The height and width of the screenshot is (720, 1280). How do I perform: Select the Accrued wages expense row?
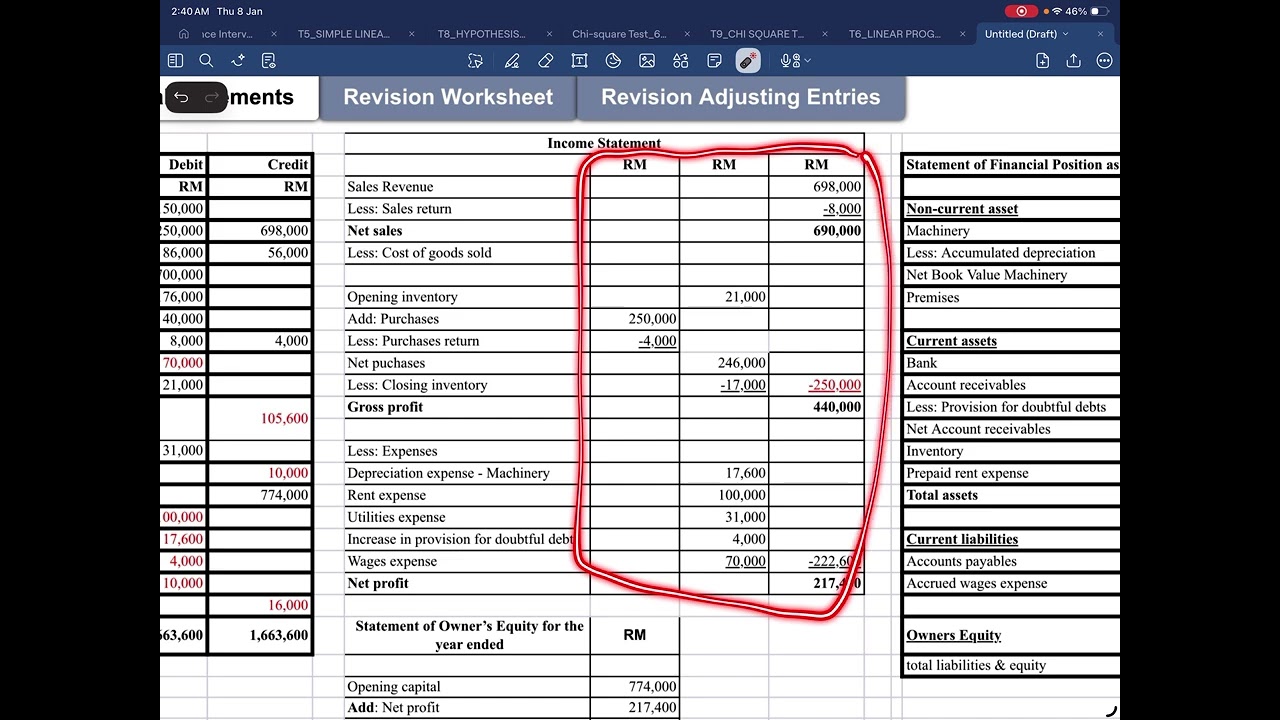pos(1011,583)
